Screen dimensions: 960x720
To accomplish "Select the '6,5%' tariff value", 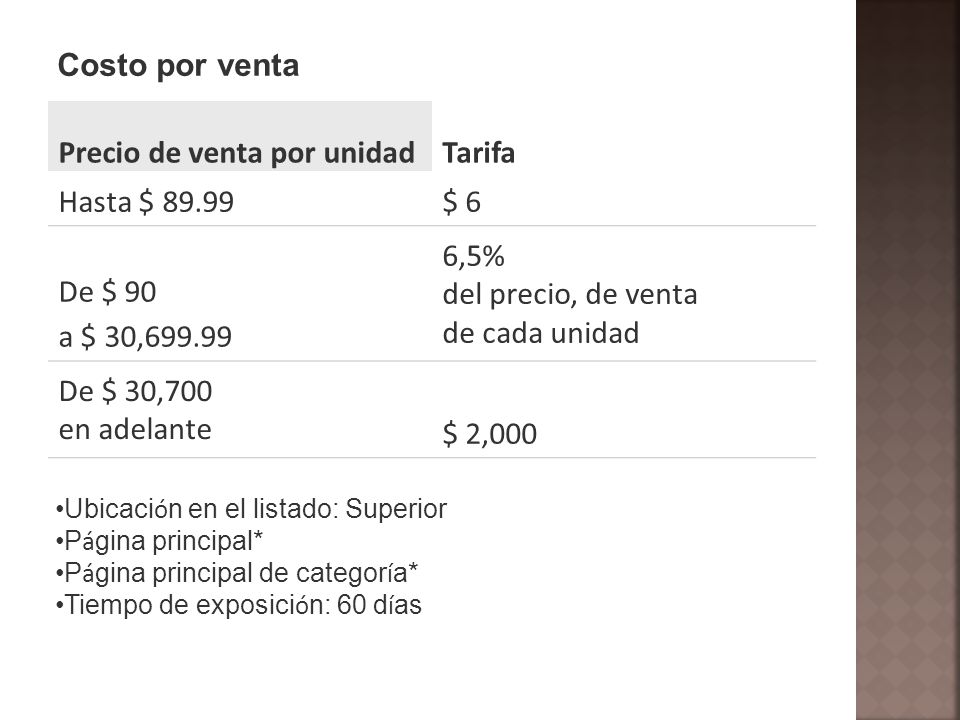I will click(x=473, y=256).
